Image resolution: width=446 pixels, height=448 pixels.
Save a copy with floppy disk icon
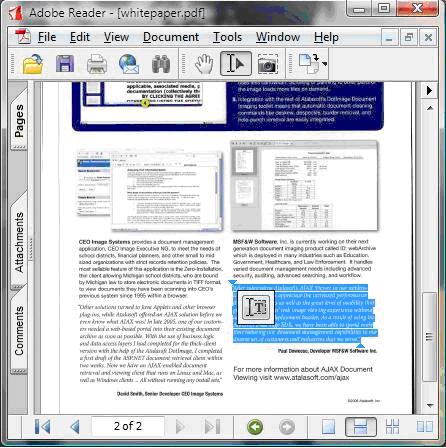click(x=65, y=64)
